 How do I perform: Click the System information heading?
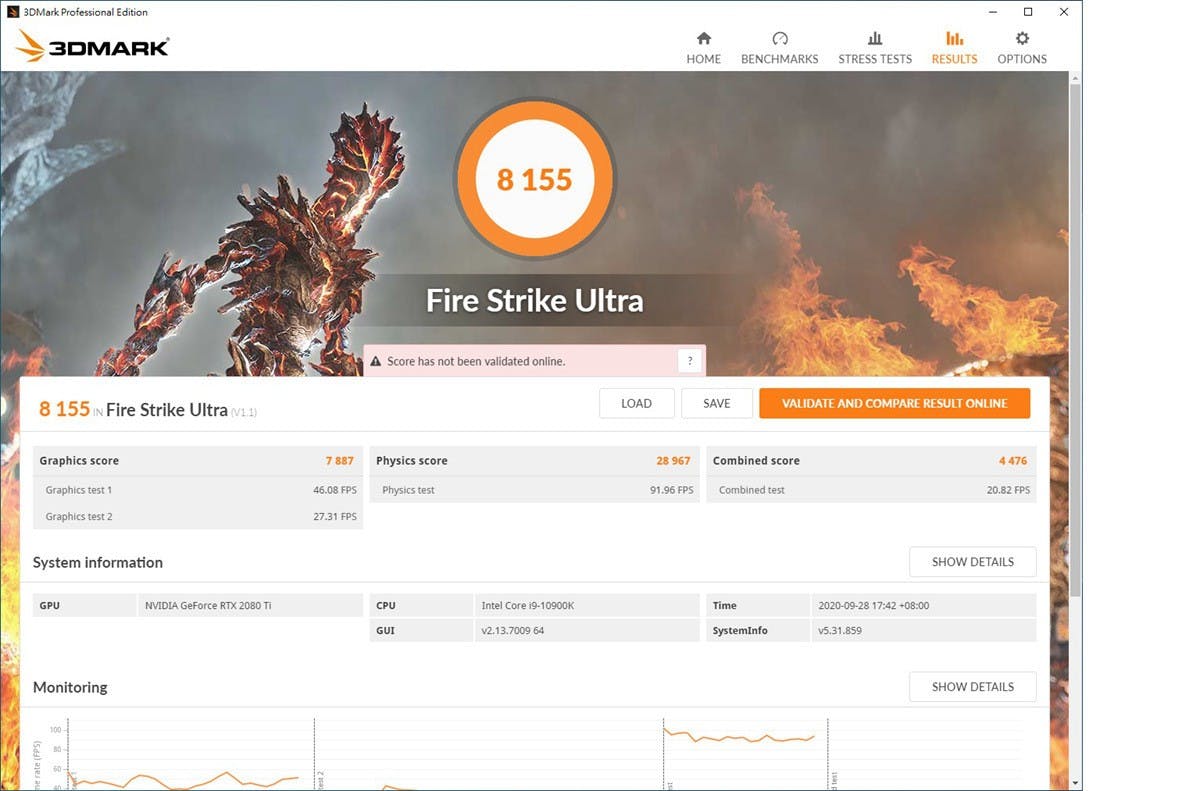pyautogui.click(x=98, y=562)
